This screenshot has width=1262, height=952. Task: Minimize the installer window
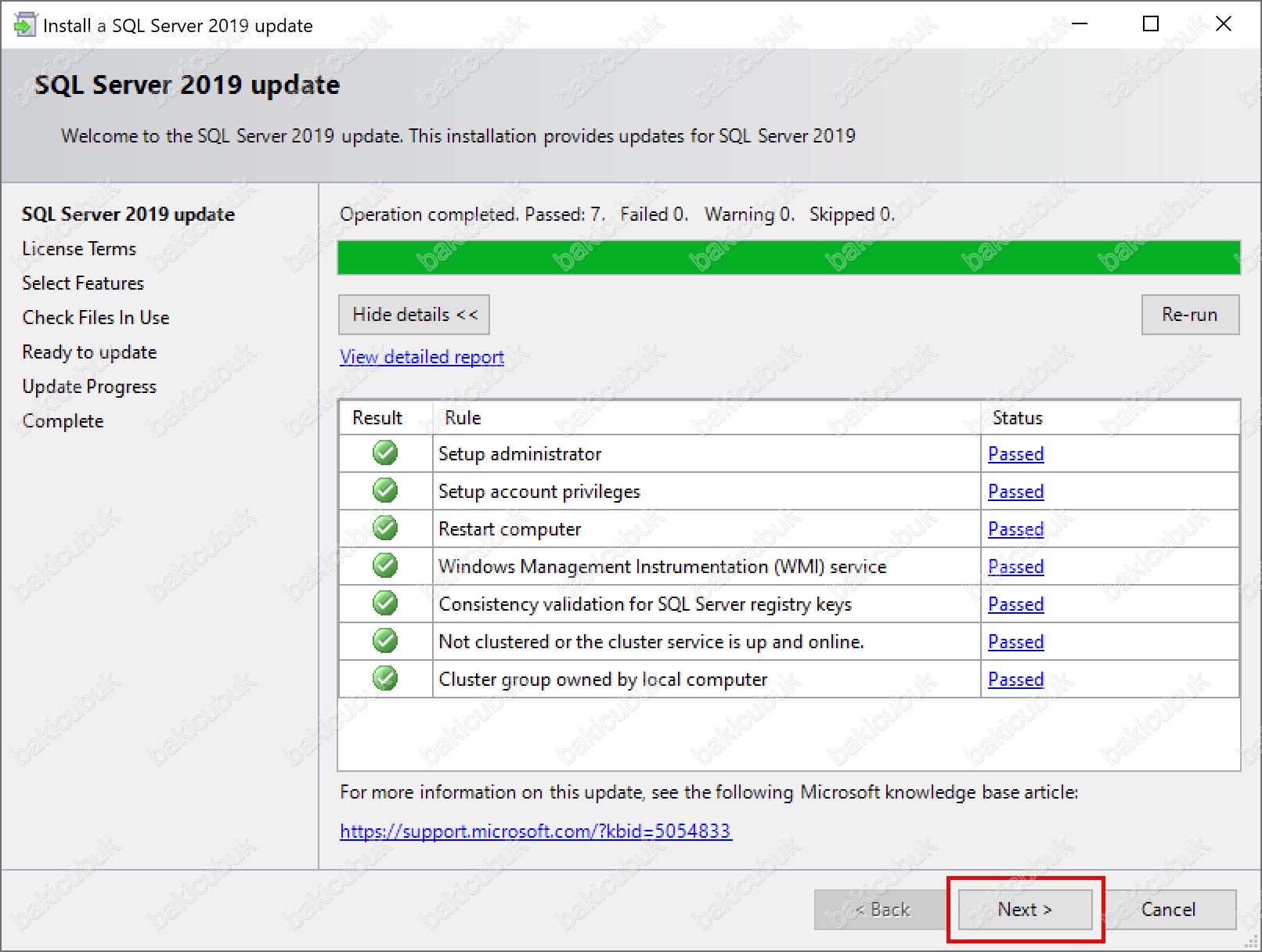pyautogui.click(x=1080, y=24)
